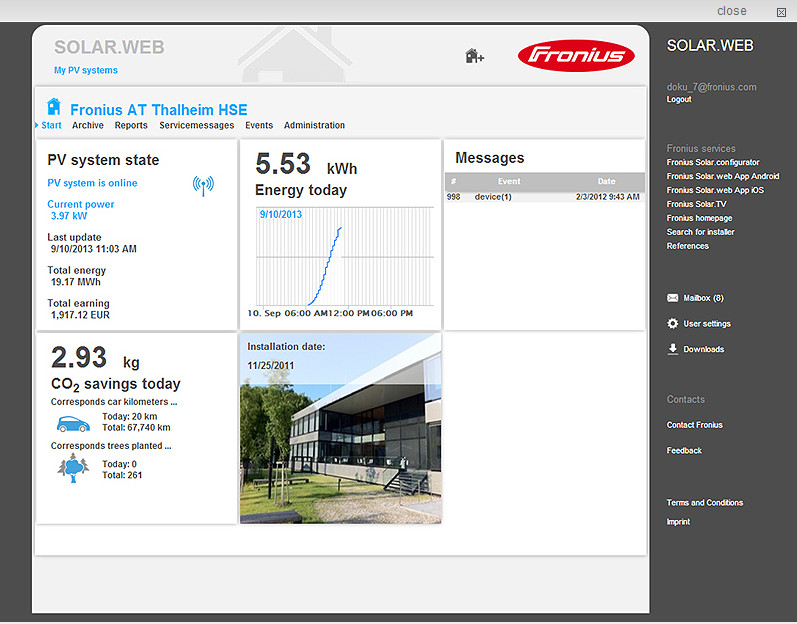Close the window with the X icon

coord(781,12)
